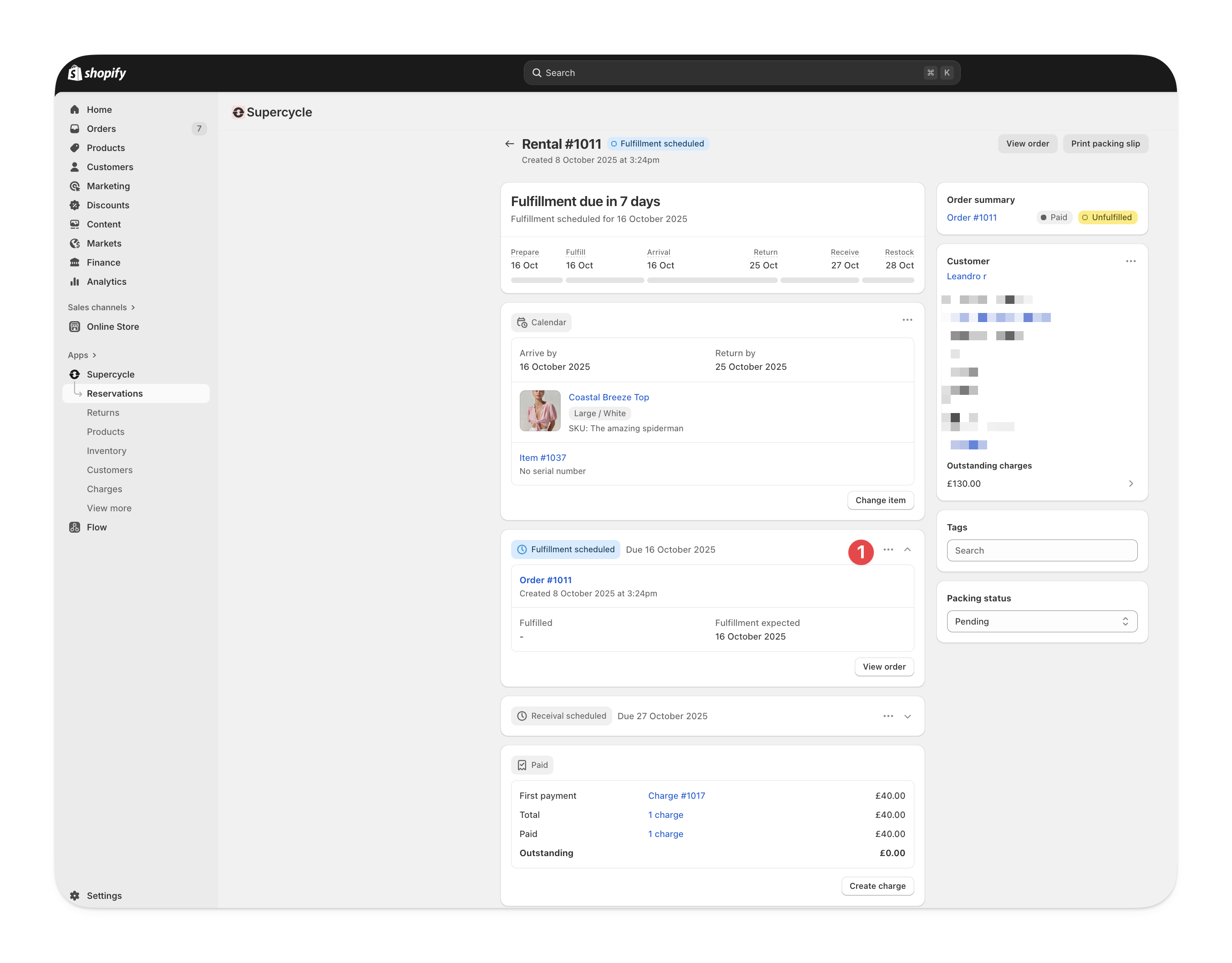Click the Shopify logo
The width and height of the screenshot is (1232, 963).
97,73
